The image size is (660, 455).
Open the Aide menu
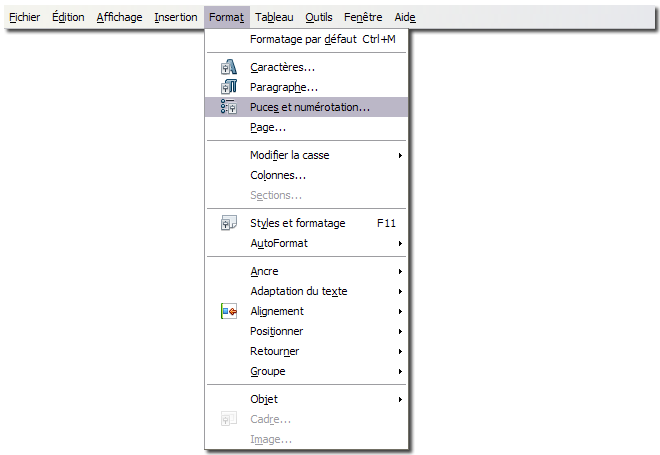point(405,17)
